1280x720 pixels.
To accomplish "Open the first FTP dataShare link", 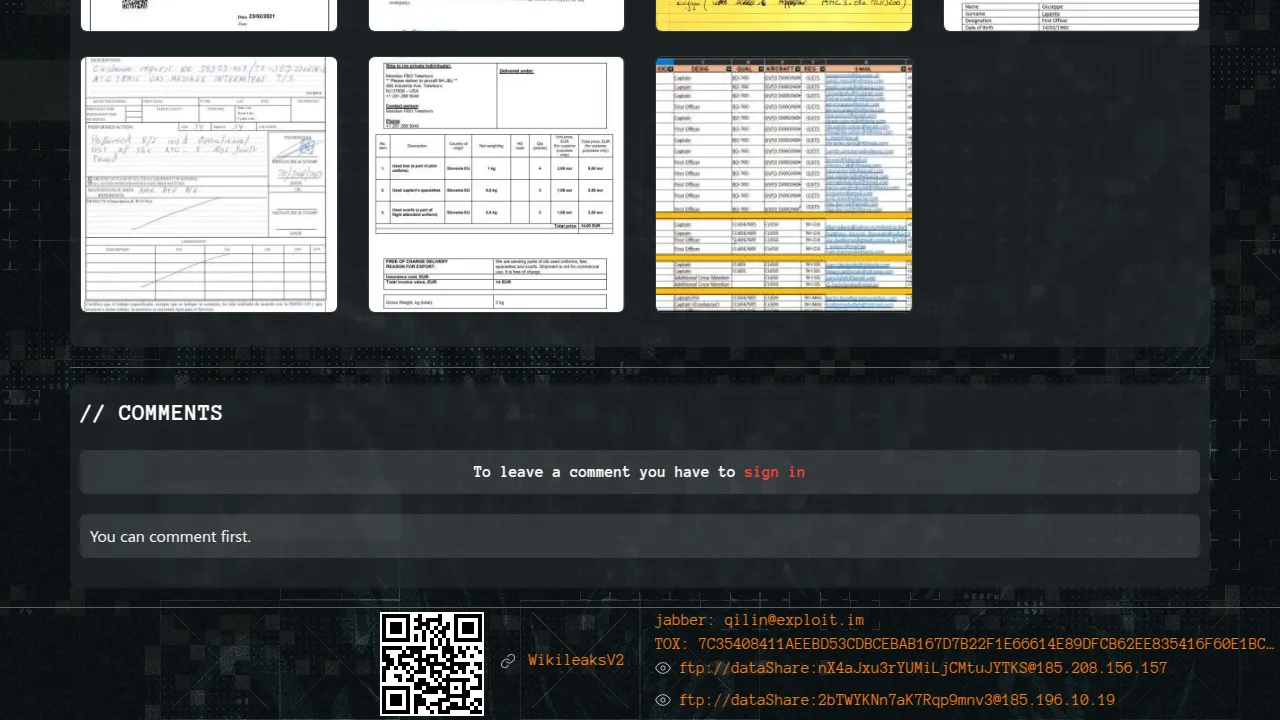I will [x=923, y=668].
